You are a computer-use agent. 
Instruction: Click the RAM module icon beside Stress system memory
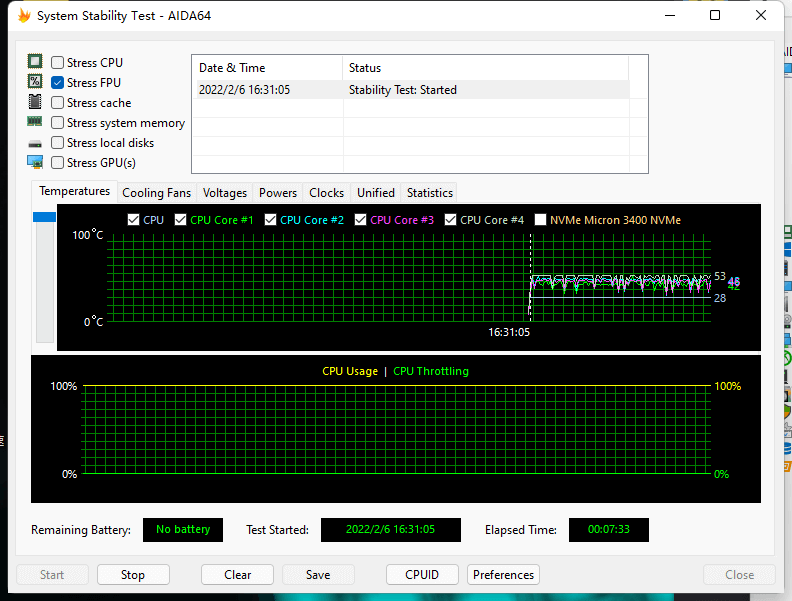click(35, 121)
